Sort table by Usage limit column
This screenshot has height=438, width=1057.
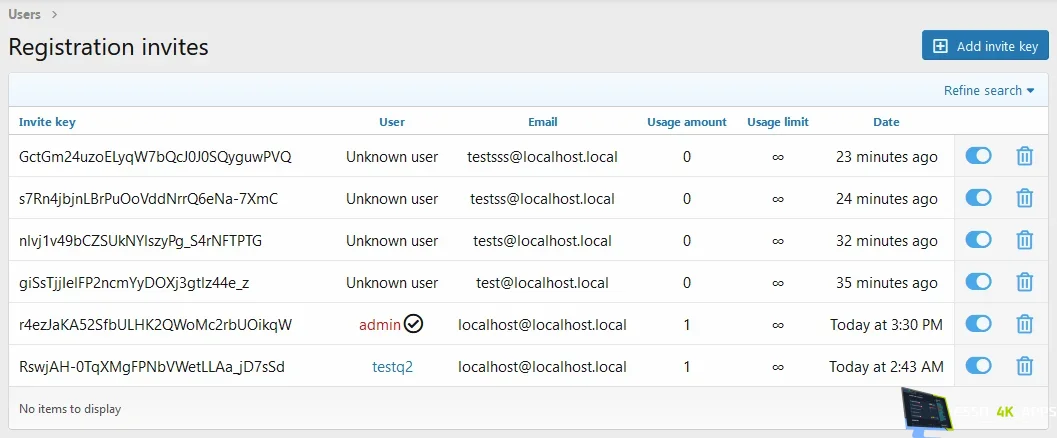coord(778,122)
